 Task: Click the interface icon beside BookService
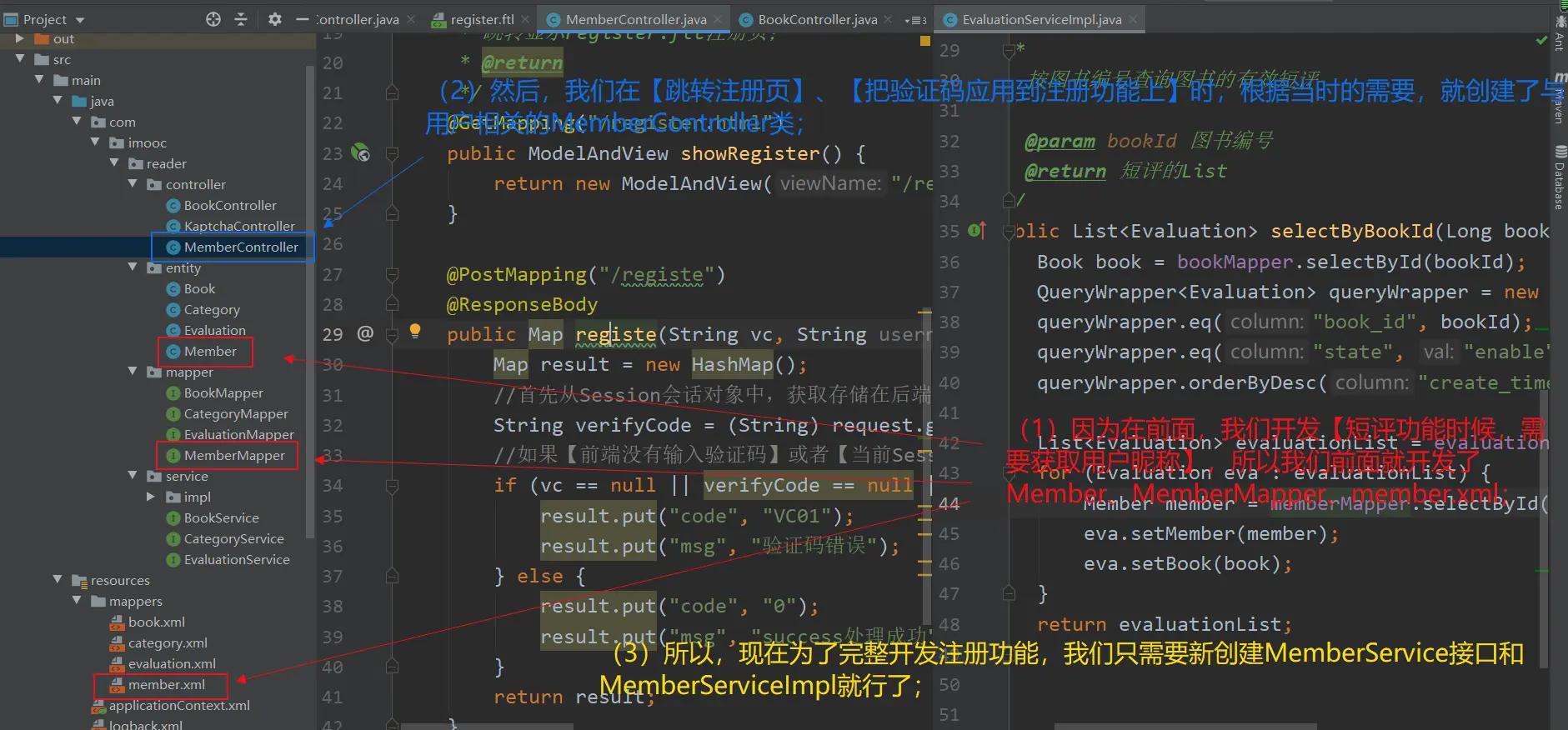click(173, 518)
